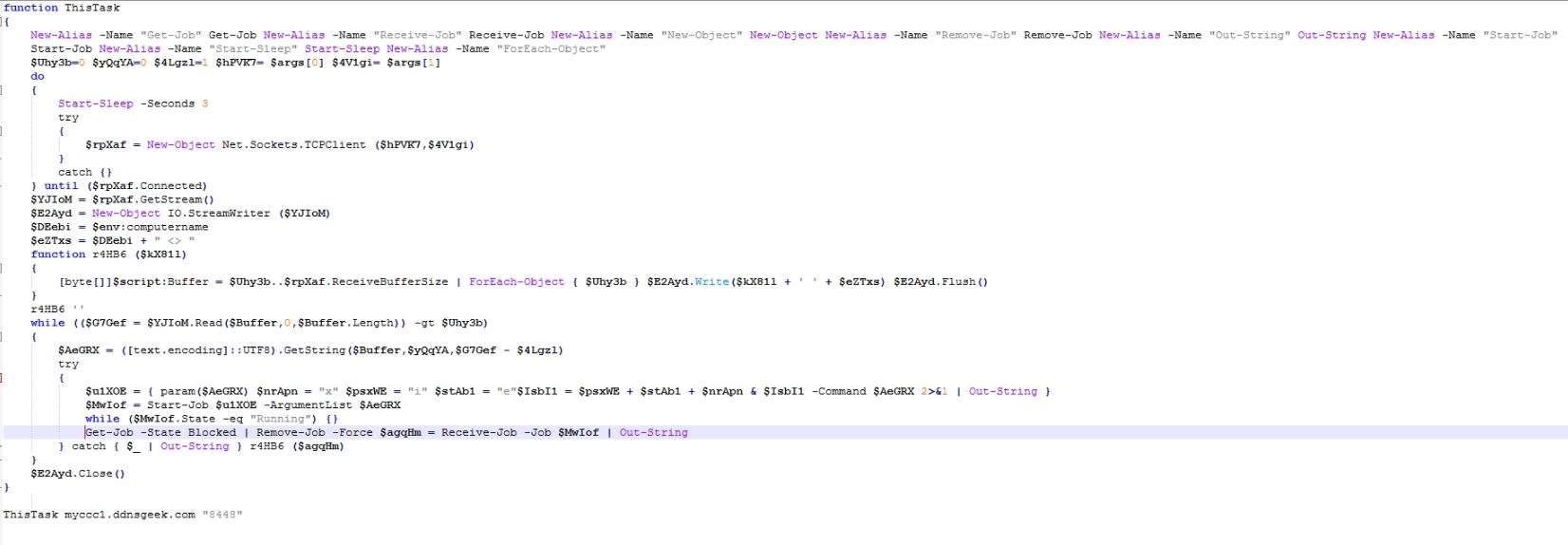The width and height of the screenshot is (1568, 545).
Task: Click ThisTask in the function declaration line
Action: click(92, 8)
